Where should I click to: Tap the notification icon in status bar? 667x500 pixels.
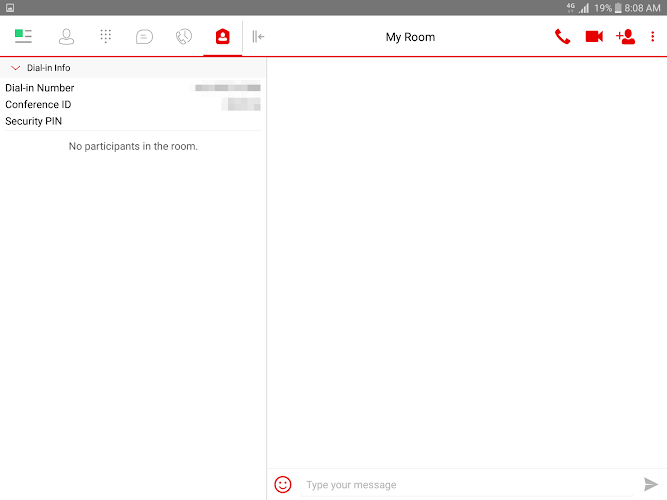tap(10, 8)
